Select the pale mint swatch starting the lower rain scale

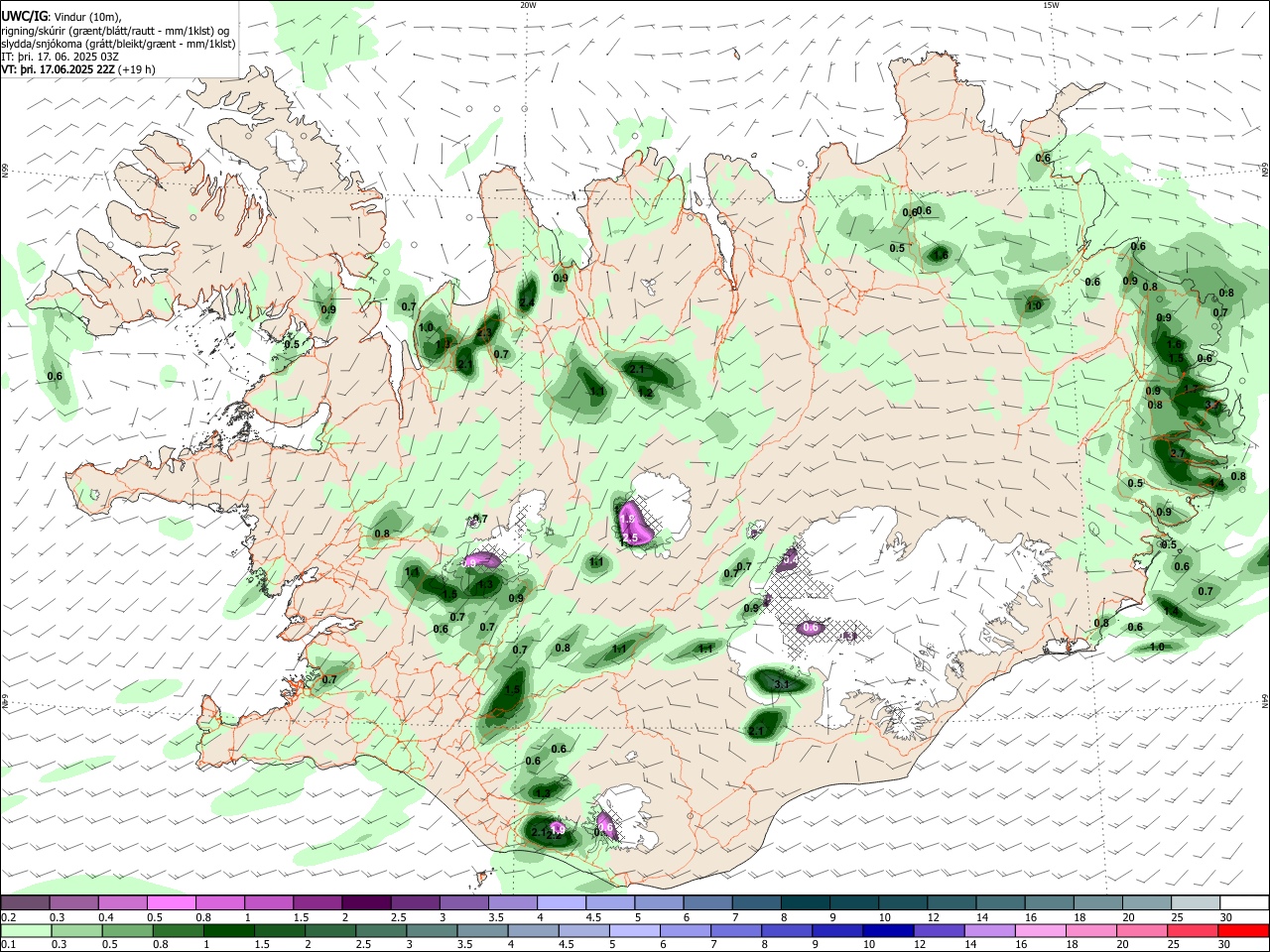(x=26, y=930)
